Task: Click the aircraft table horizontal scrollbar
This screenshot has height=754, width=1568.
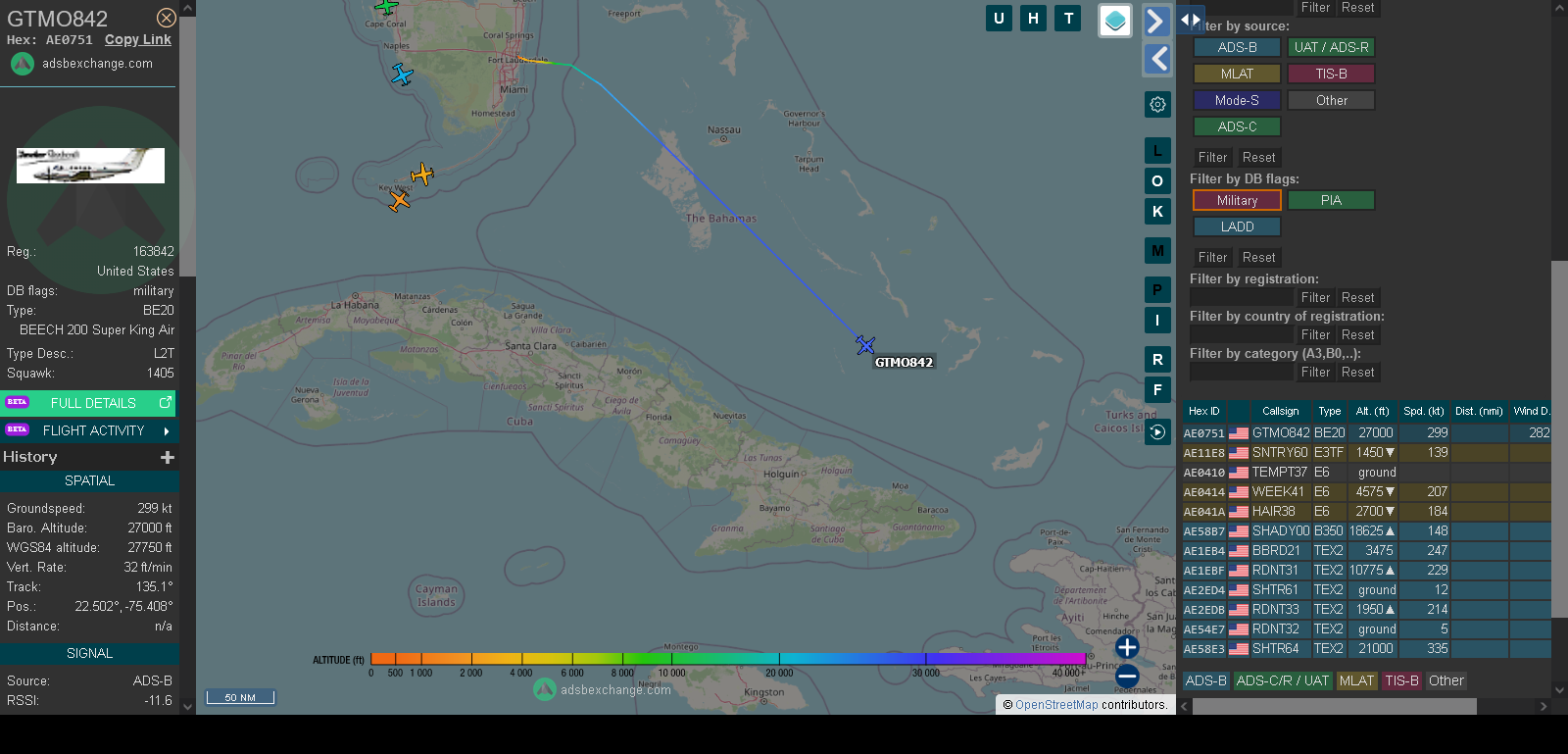Action: (1334, 706)
